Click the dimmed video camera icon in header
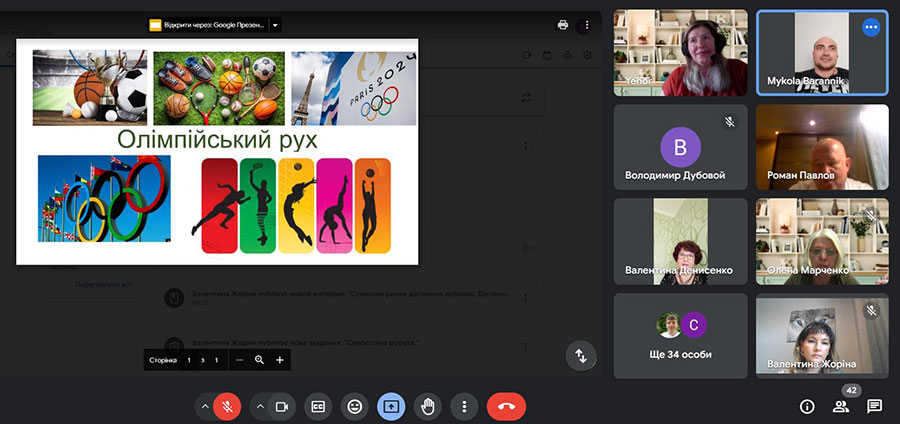 (526, 55)
